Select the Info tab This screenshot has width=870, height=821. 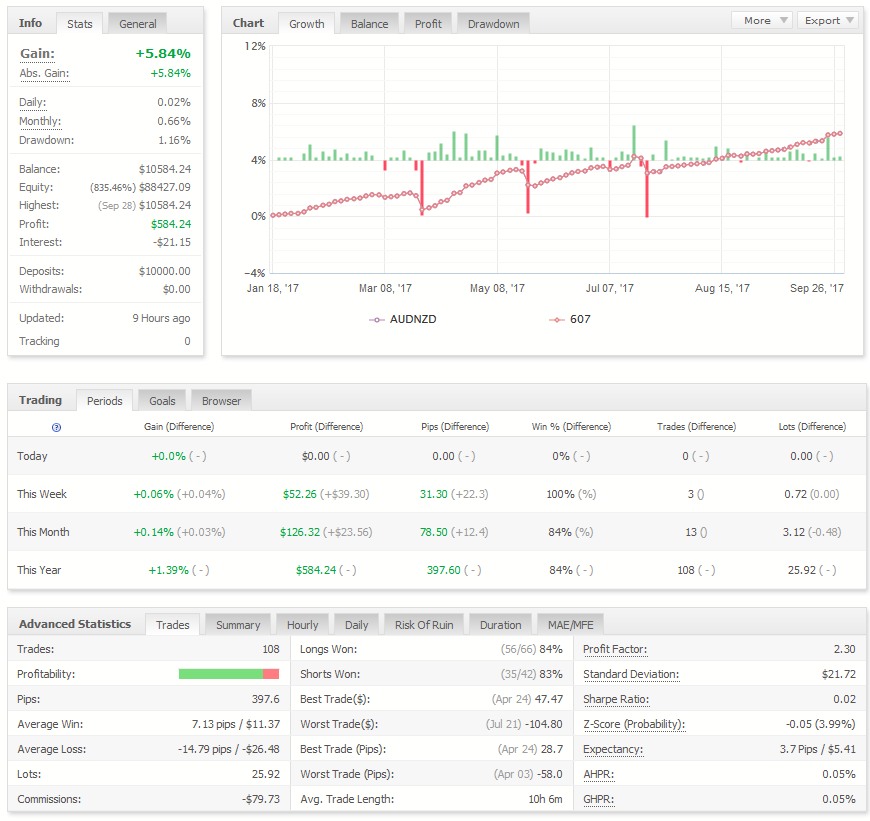(x=31, y=23)
